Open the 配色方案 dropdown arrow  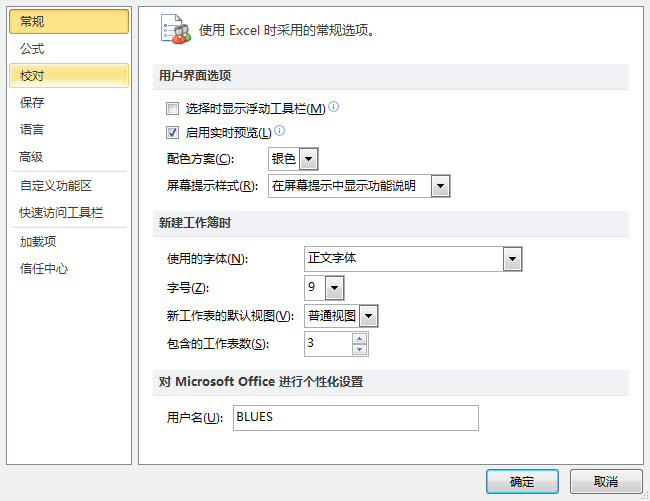pyautogui.click(x=308, y=159)
